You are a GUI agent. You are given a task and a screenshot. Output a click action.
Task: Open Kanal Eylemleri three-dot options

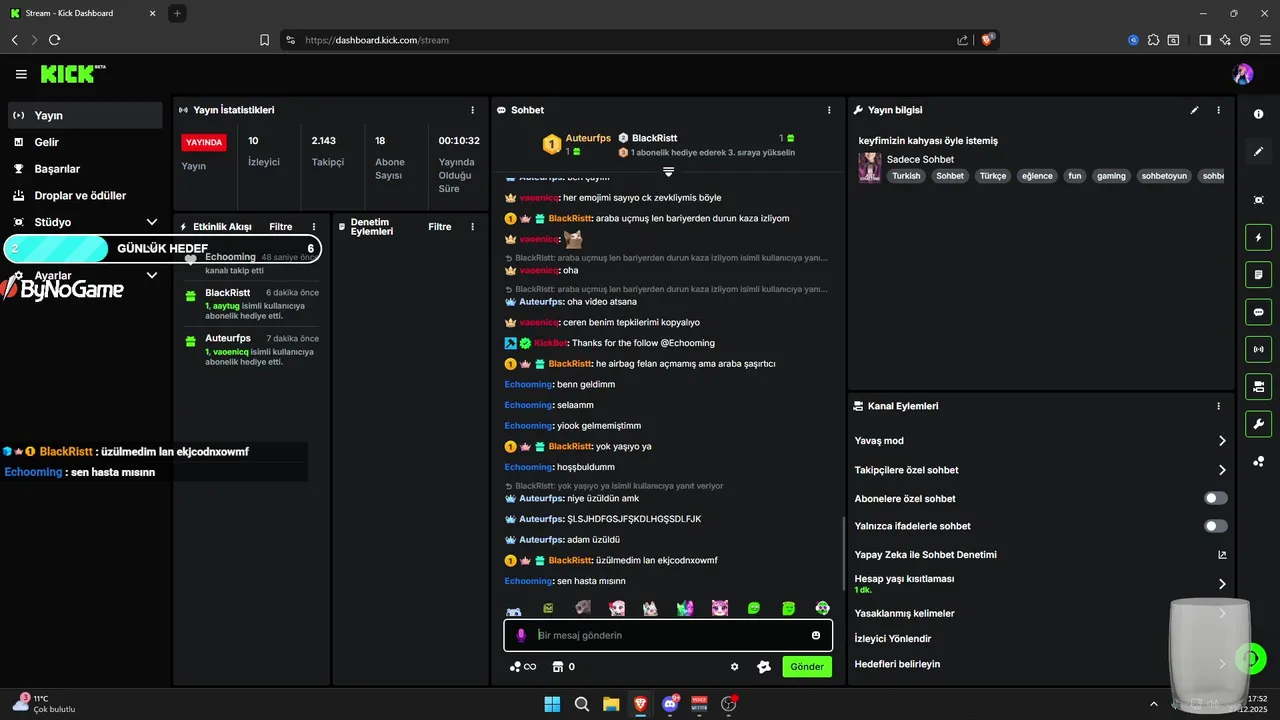1218,406
